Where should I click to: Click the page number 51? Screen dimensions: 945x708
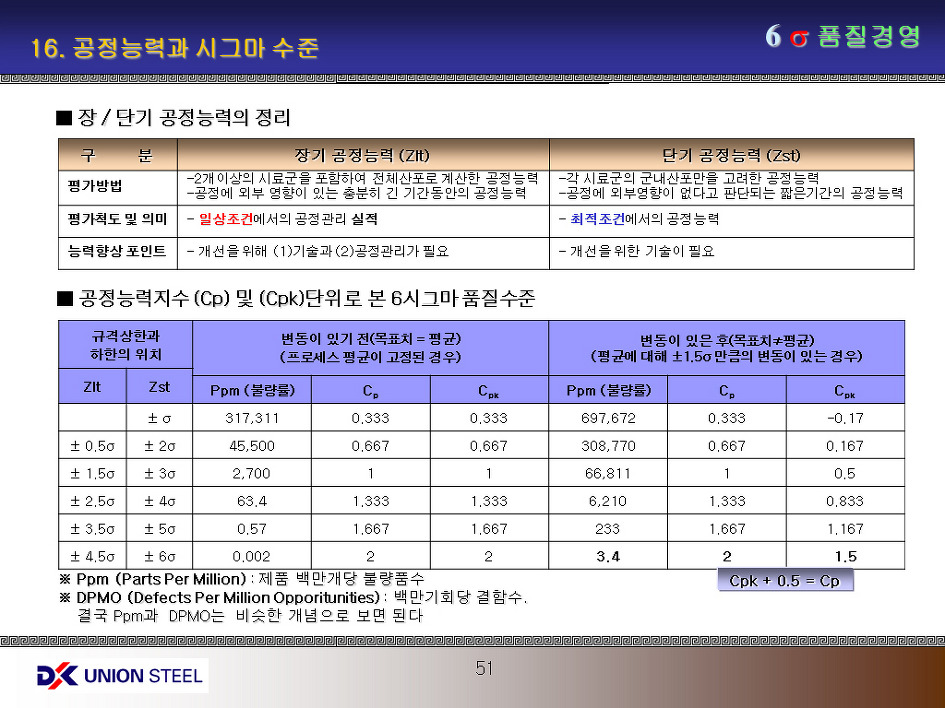click(x=485, y=668)
